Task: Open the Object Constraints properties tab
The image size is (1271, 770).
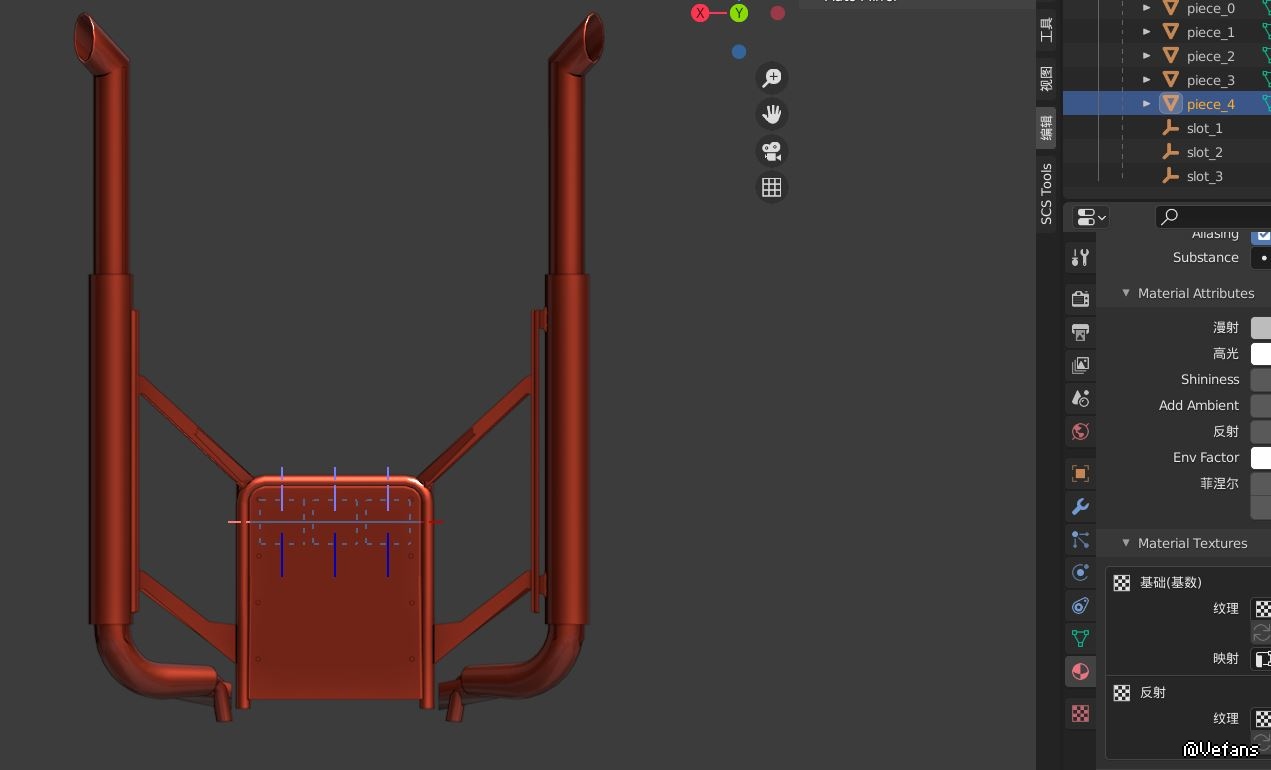Action: pyautogui.click(x=1080, y=605)
